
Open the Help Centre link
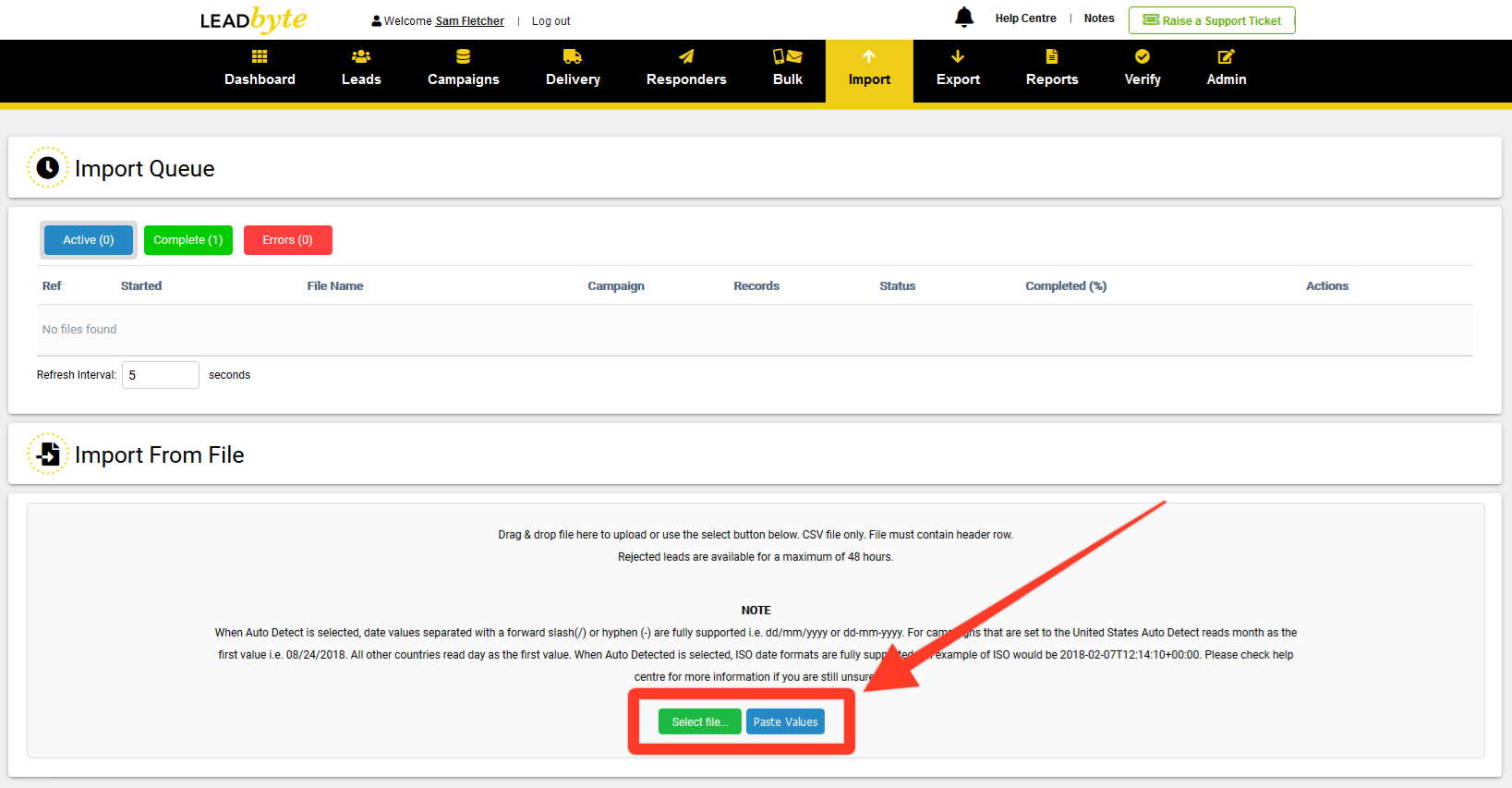1025,18
